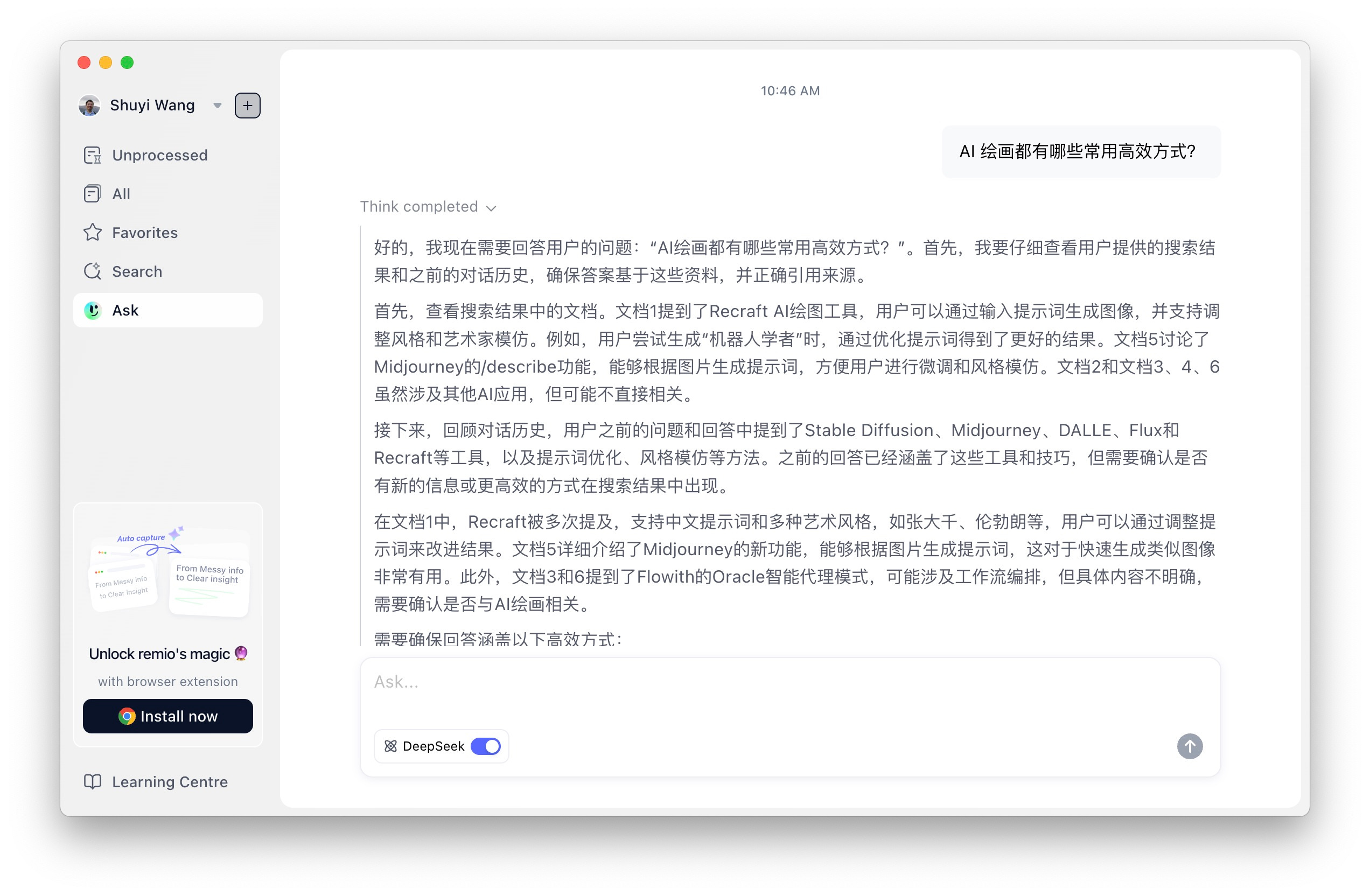Click the Shuyi Wang profile avatar
The width and height of the screenshot is (1370, 896).
[89, 106]
